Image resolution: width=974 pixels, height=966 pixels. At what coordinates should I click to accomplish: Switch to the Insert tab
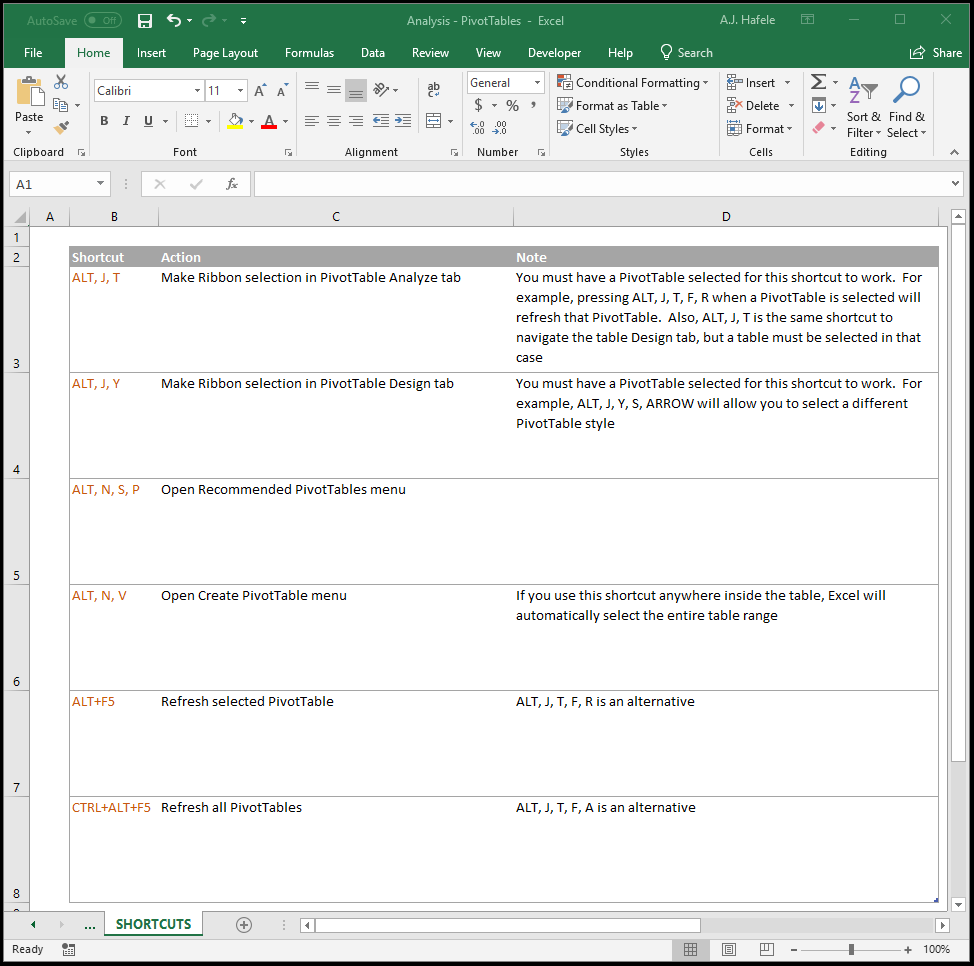[x=151, y=53]
